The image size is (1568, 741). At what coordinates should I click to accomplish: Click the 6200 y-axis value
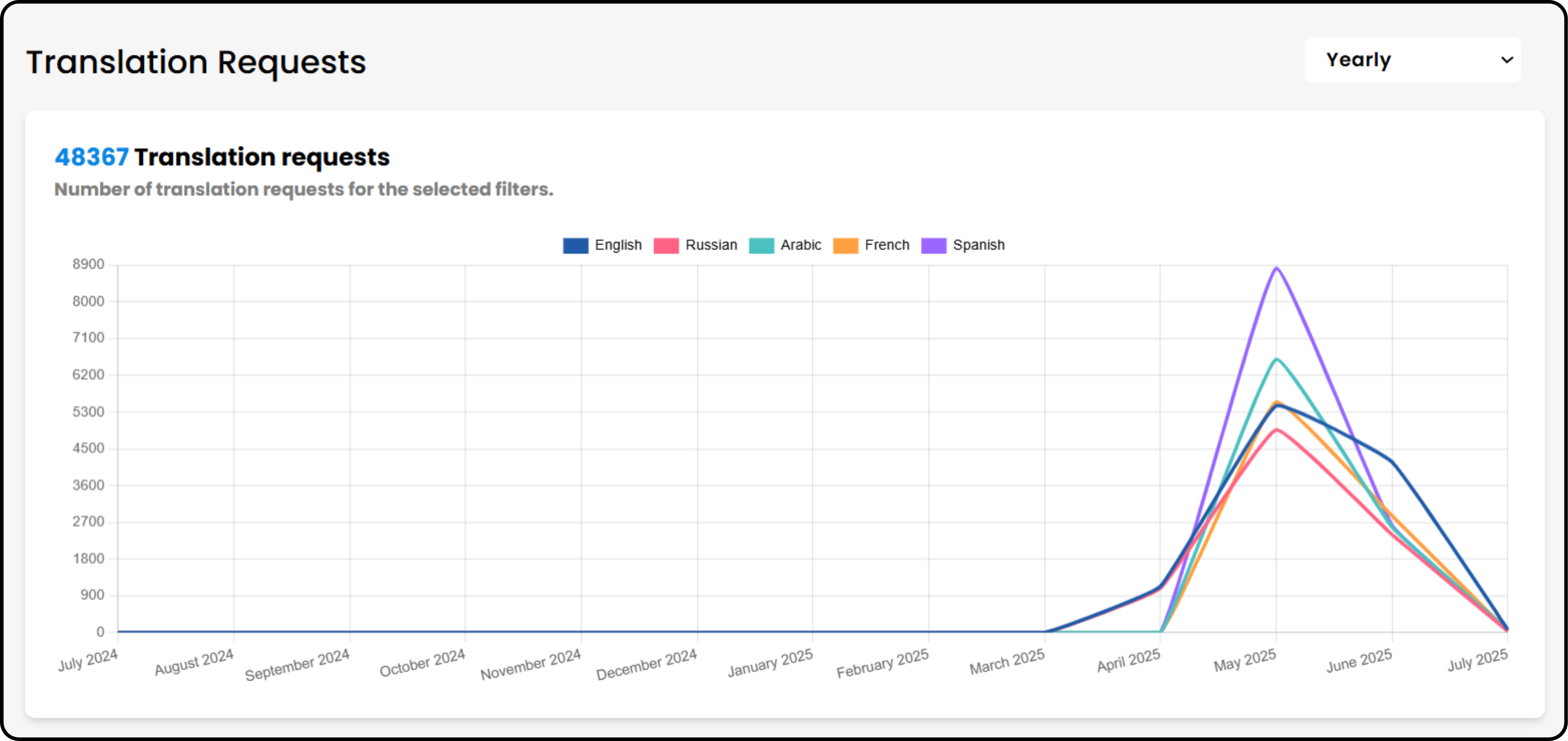coord(88,375)
